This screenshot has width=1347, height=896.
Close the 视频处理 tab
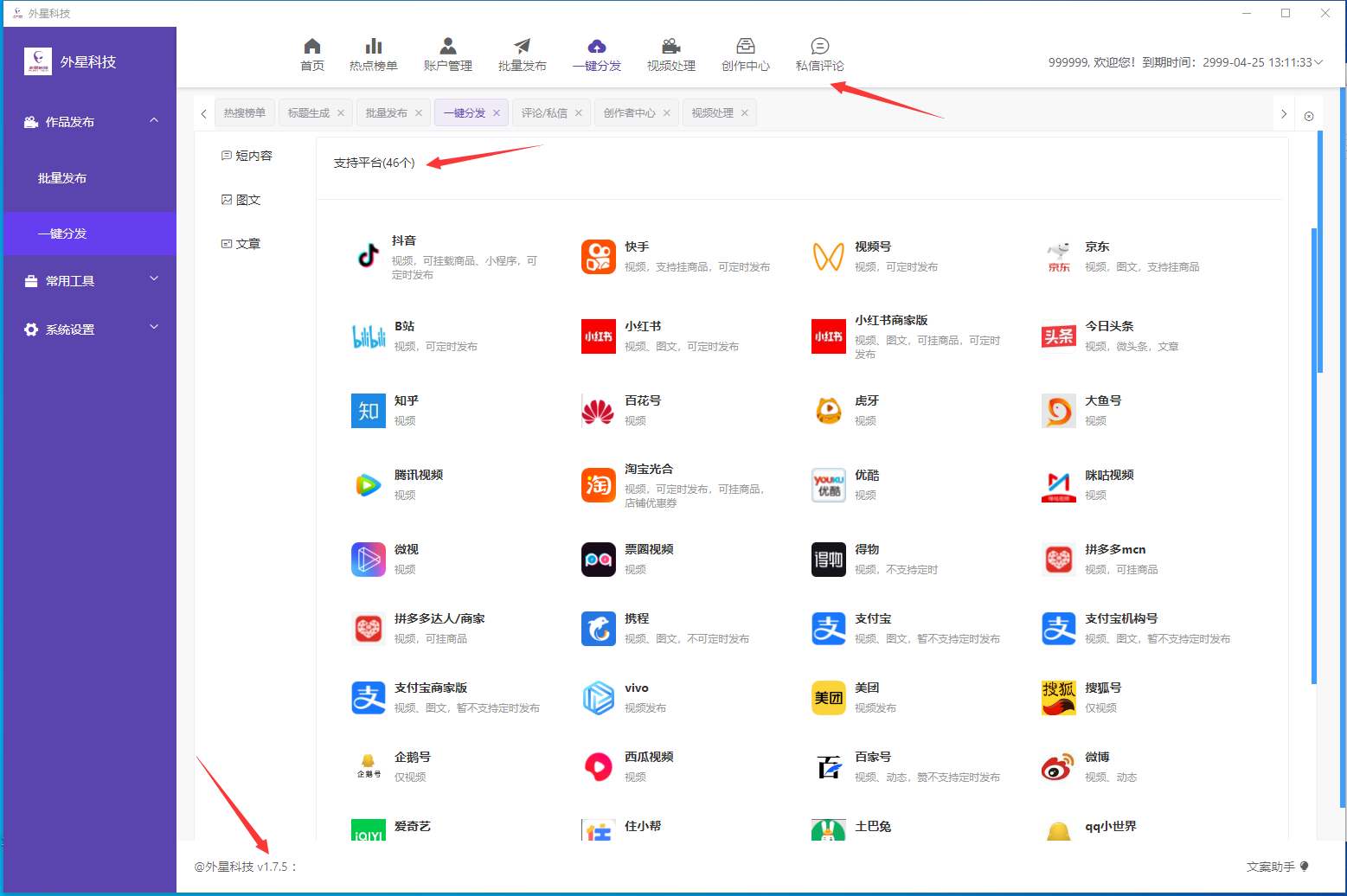[744, 113]
